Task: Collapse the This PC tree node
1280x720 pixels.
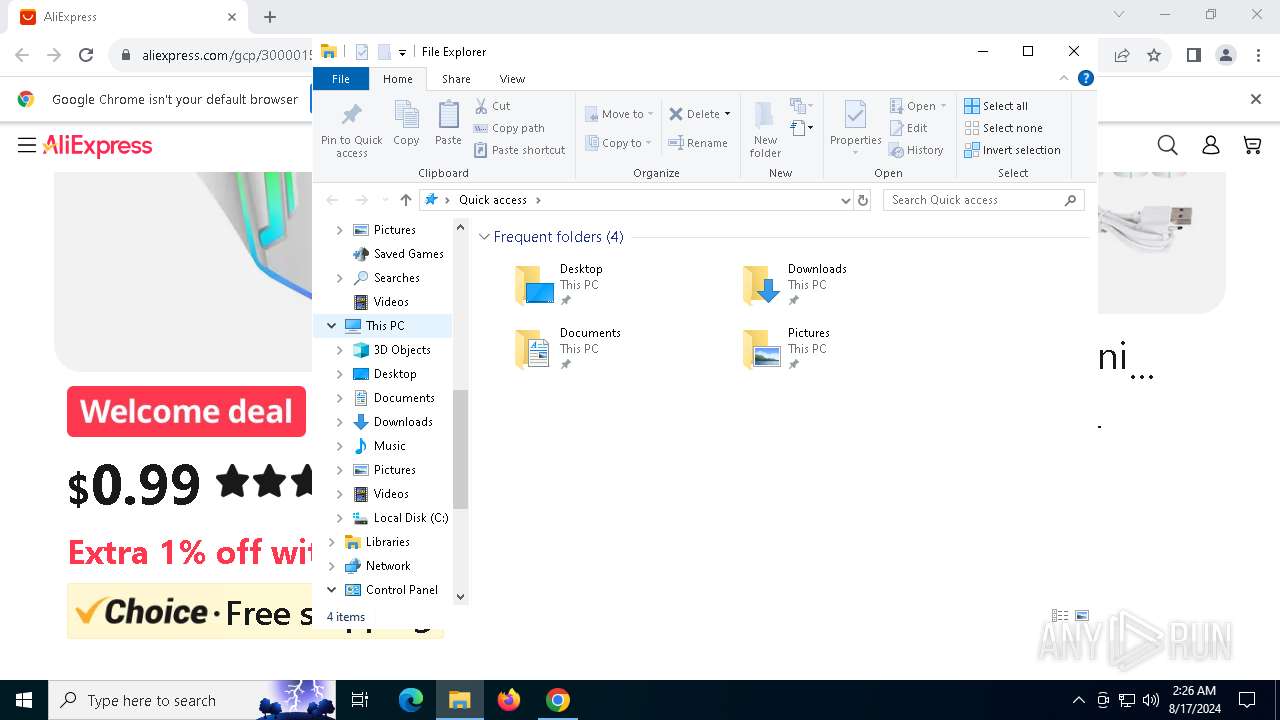Action: tap(331, 326)
